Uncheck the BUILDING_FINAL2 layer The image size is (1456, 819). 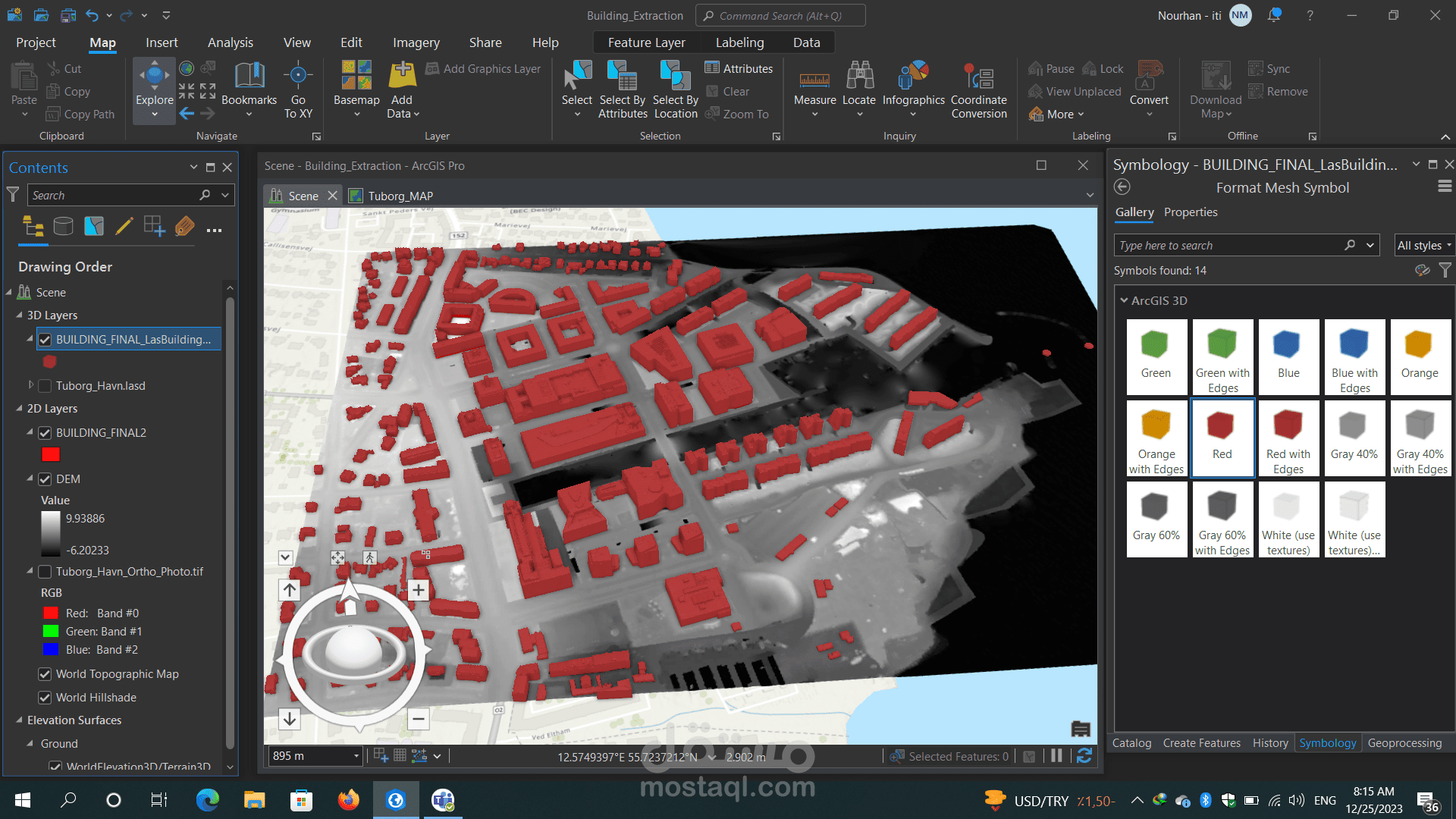45,433
